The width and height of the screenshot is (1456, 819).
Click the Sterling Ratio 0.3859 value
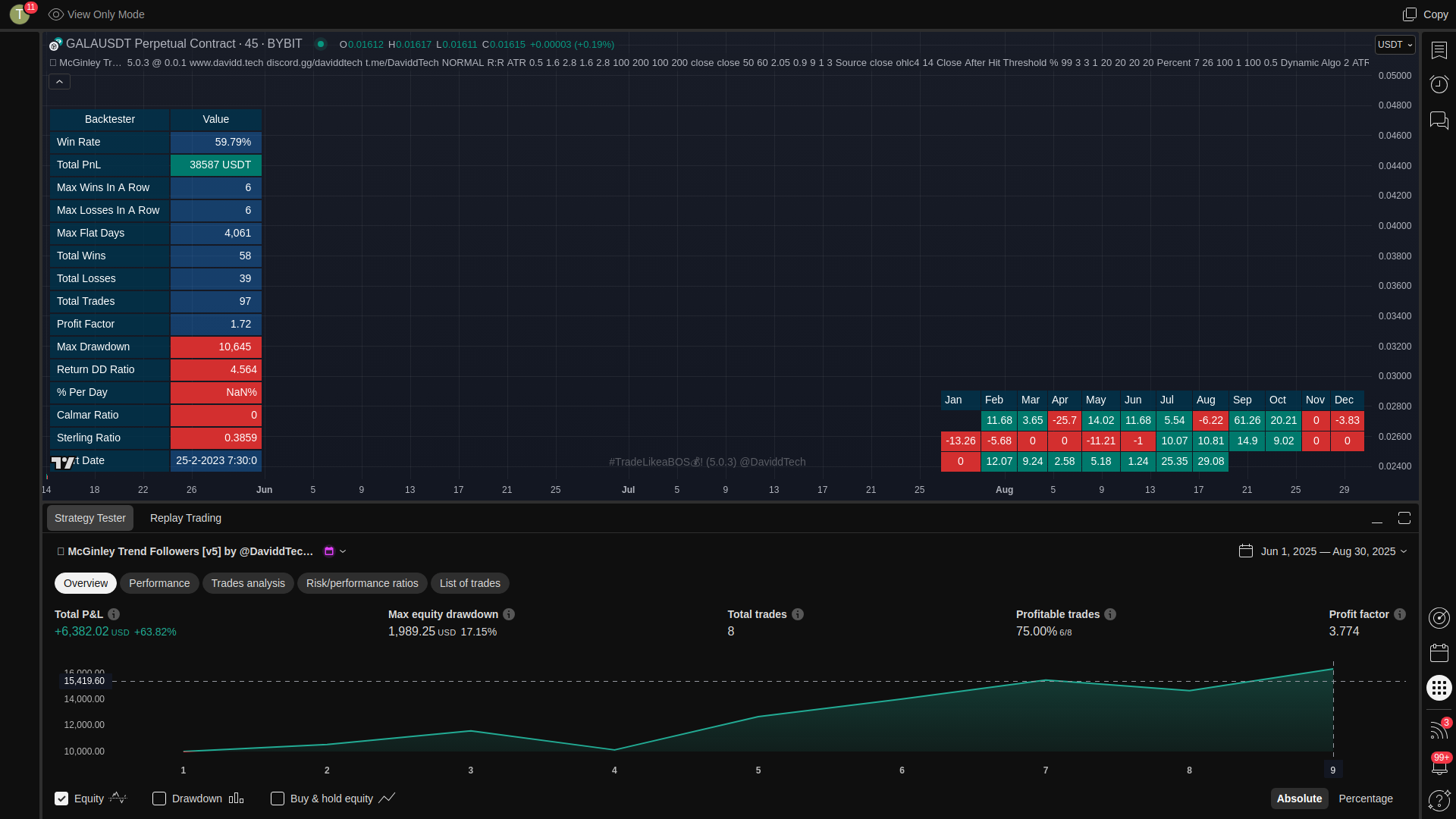[x=216, y=438]
